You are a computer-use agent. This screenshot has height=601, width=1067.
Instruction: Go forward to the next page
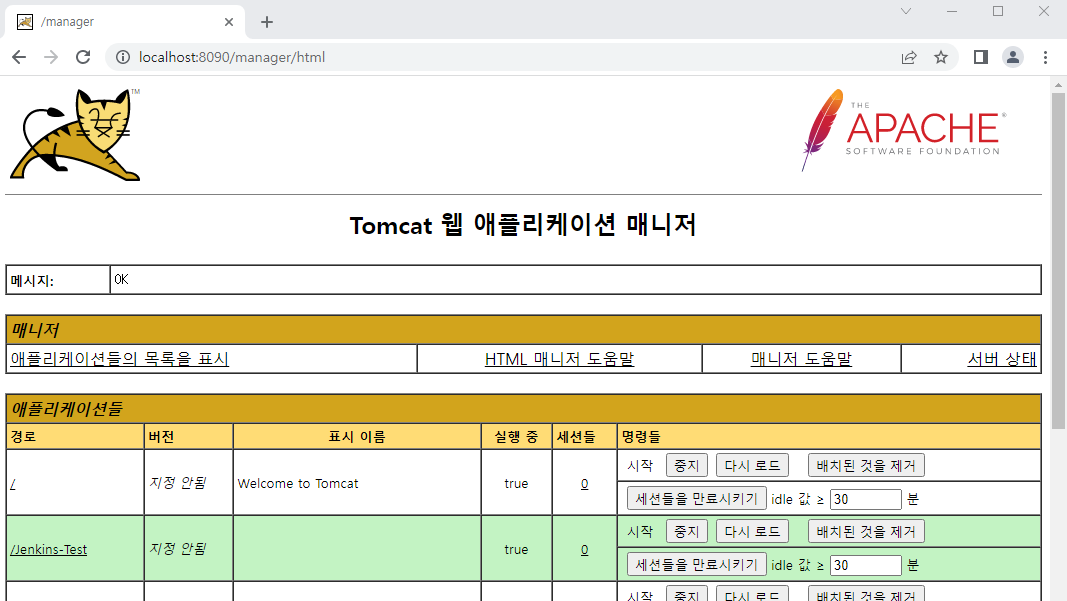coord(51,57)
